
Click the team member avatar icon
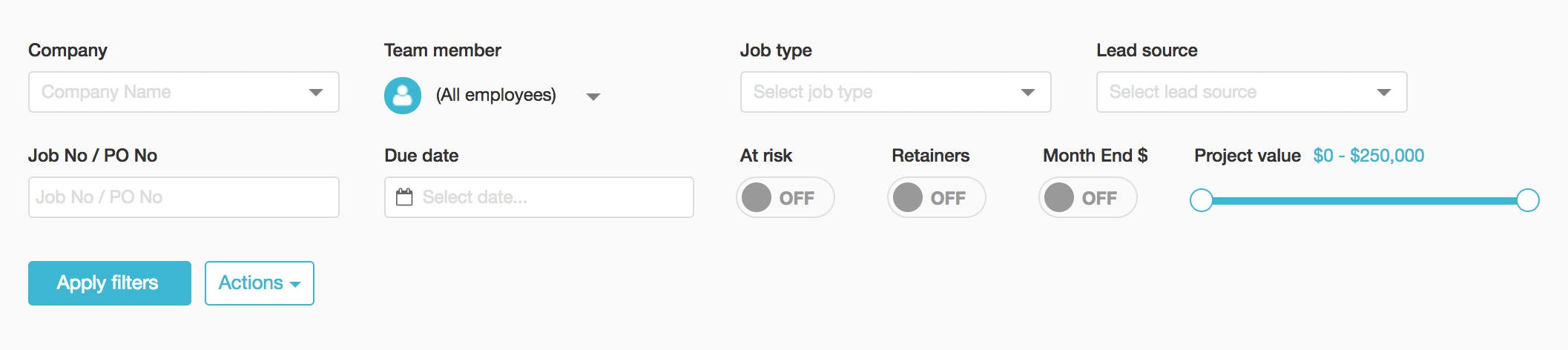(x=403, y=96)
